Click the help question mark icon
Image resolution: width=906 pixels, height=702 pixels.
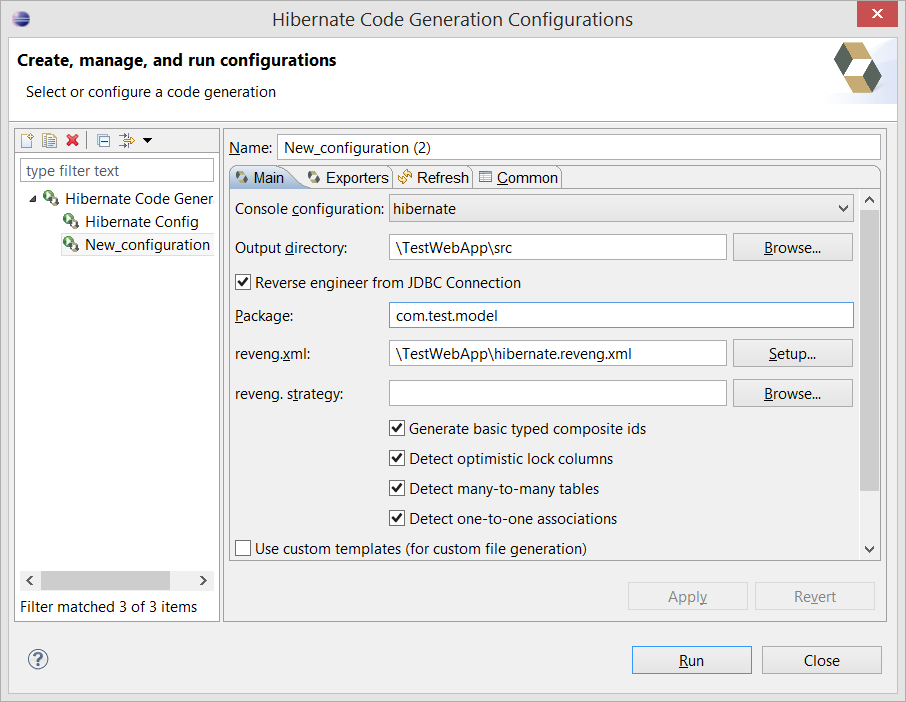pos(38,659)
